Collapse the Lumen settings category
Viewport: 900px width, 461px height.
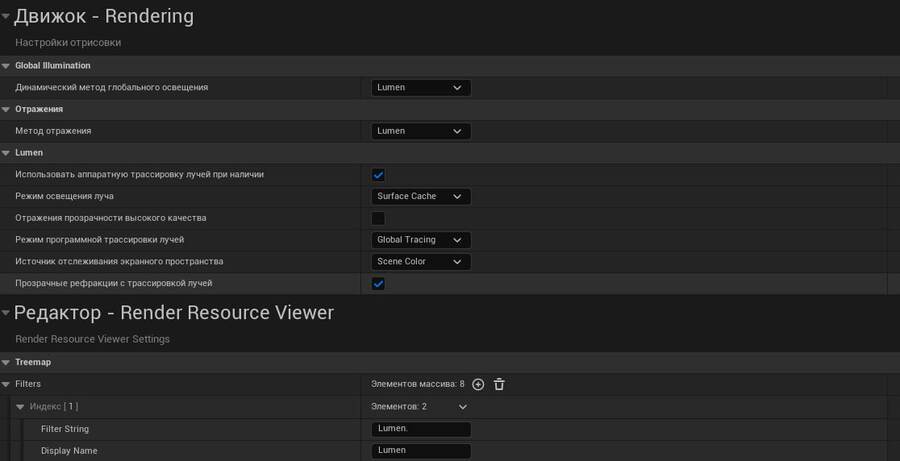[6, 153]
